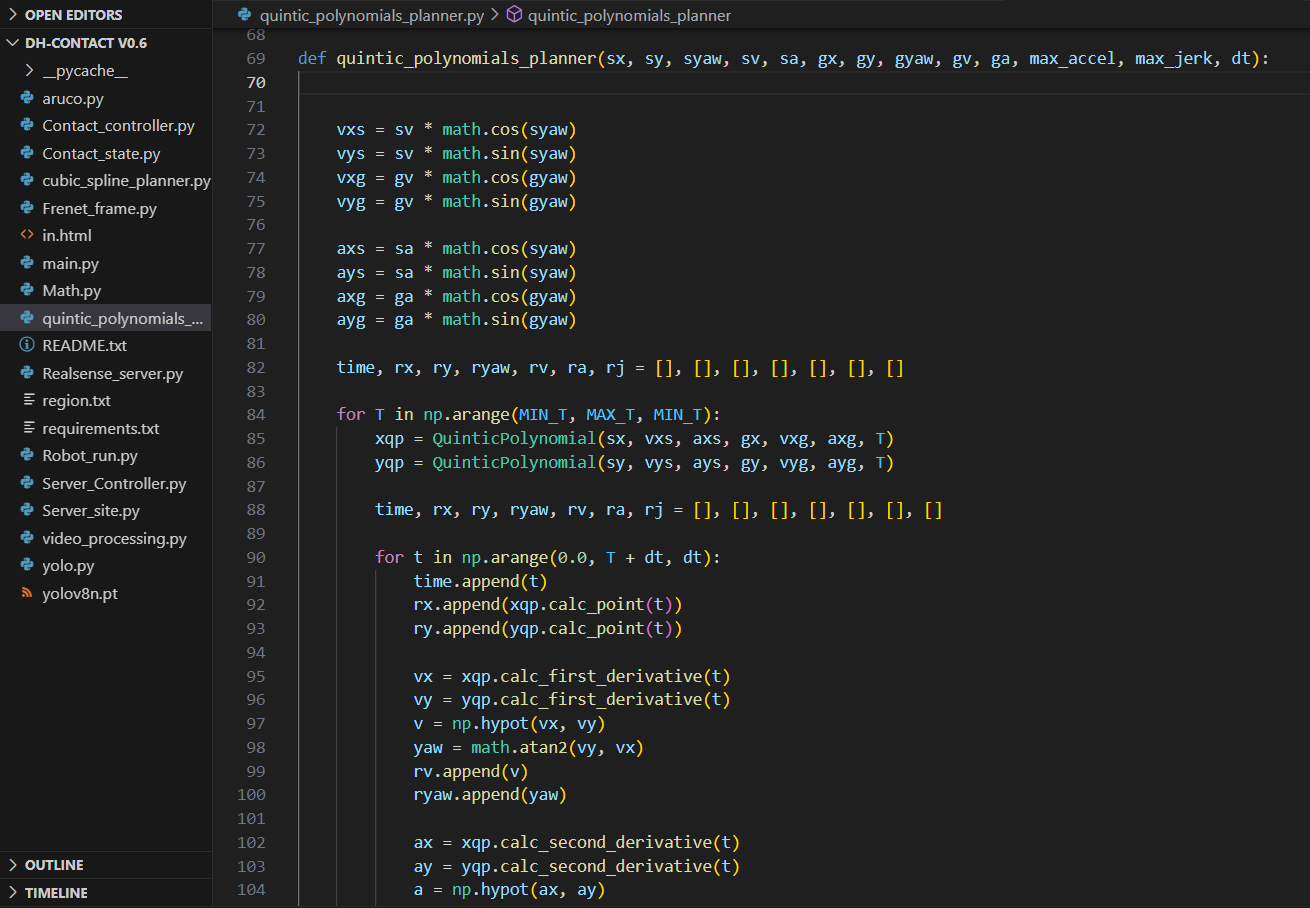Click the HTML icon next to in.html
1310x908 pixels.
[x=27, y=236]
